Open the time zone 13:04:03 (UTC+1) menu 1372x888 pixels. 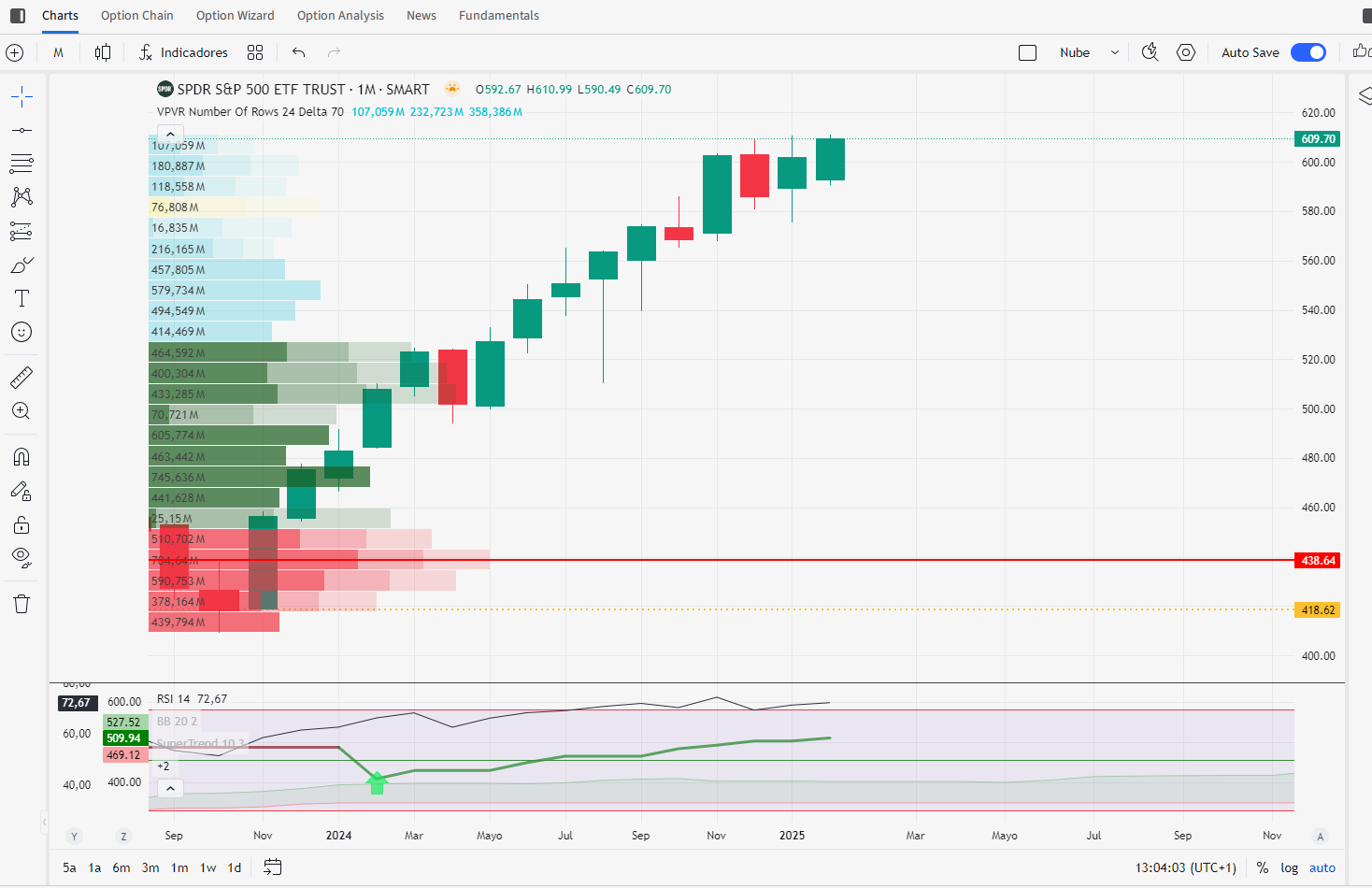pyautogui.click(x=1186, y=867)
